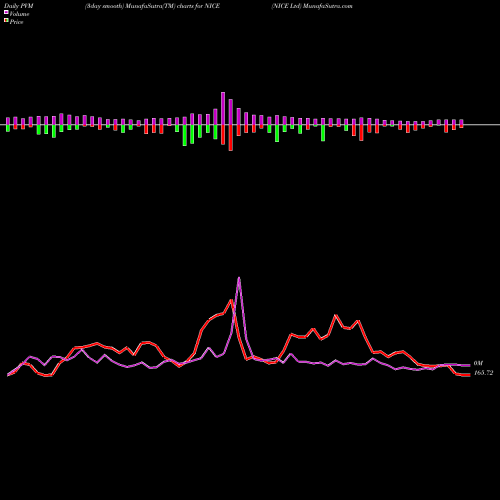
Task: Select the Volume legend label
Action: (19, 14)
